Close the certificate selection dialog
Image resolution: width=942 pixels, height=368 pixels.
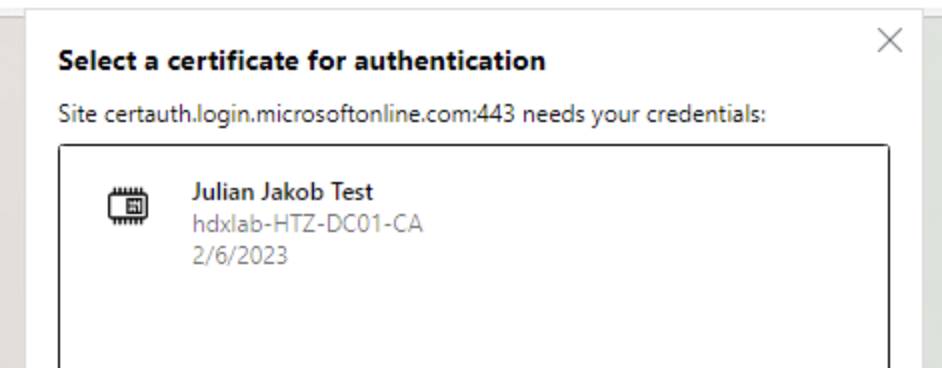[x=889, y=41]
